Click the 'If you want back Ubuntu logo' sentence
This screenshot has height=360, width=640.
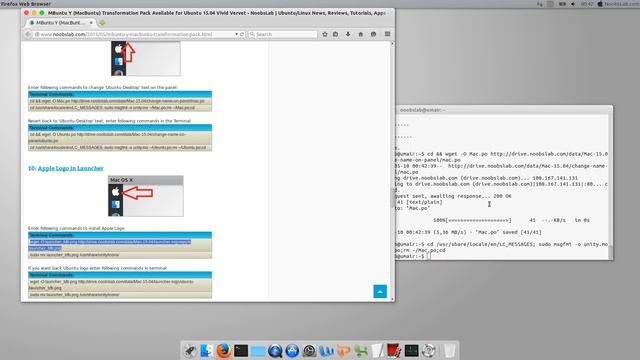[98, 268]
